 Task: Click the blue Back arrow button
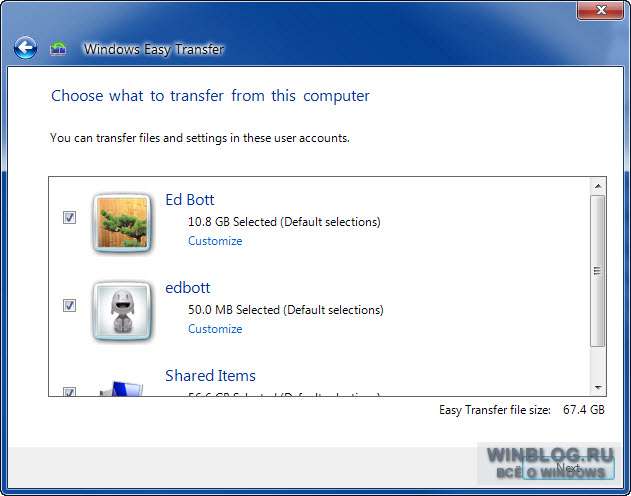[25, 48]
